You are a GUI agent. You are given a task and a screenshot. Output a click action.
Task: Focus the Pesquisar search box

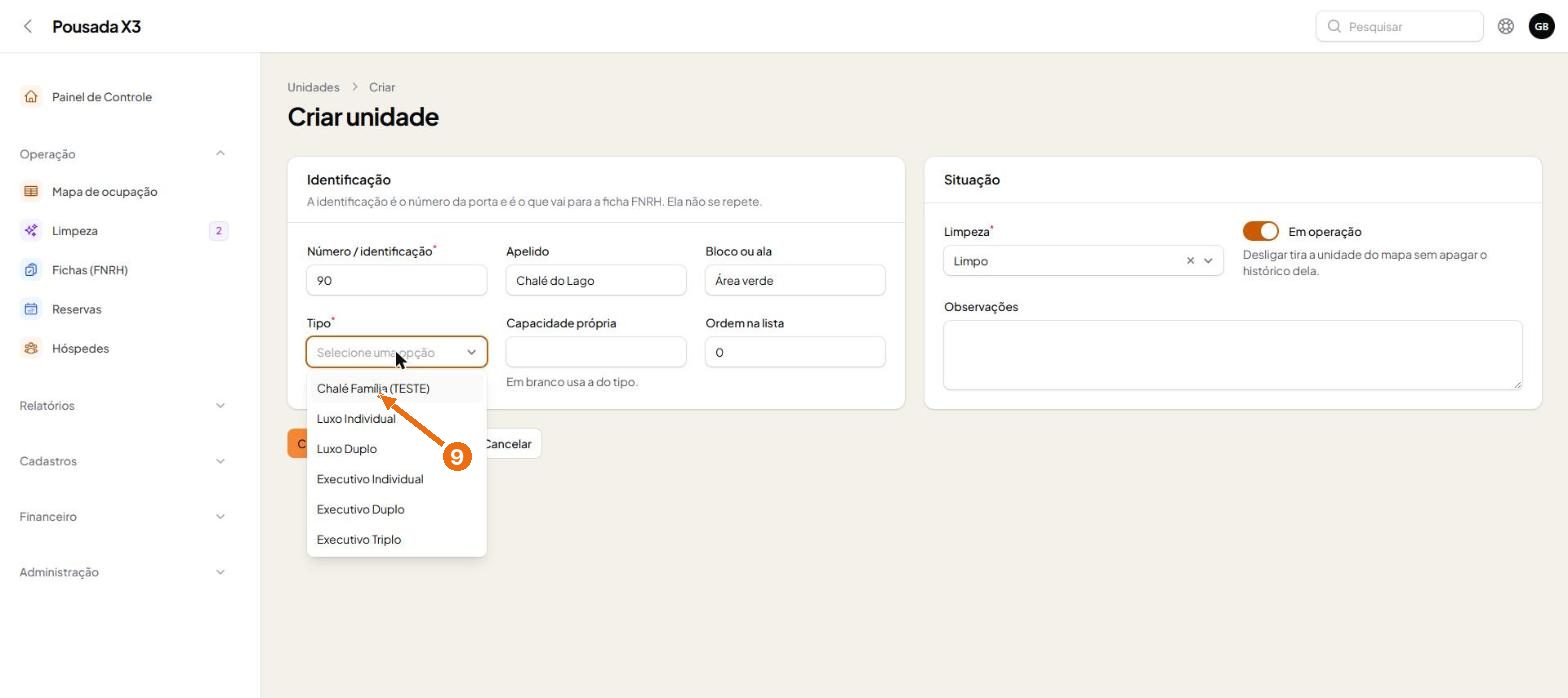click(1399, 26)
